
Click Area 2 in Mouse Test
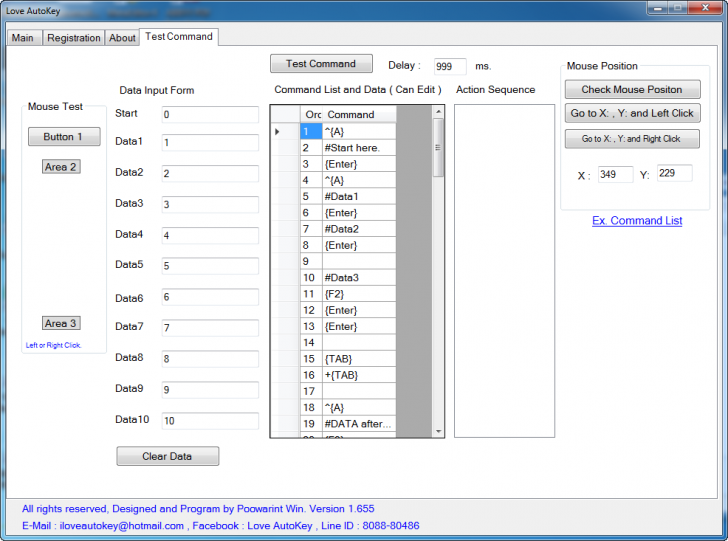61,167
